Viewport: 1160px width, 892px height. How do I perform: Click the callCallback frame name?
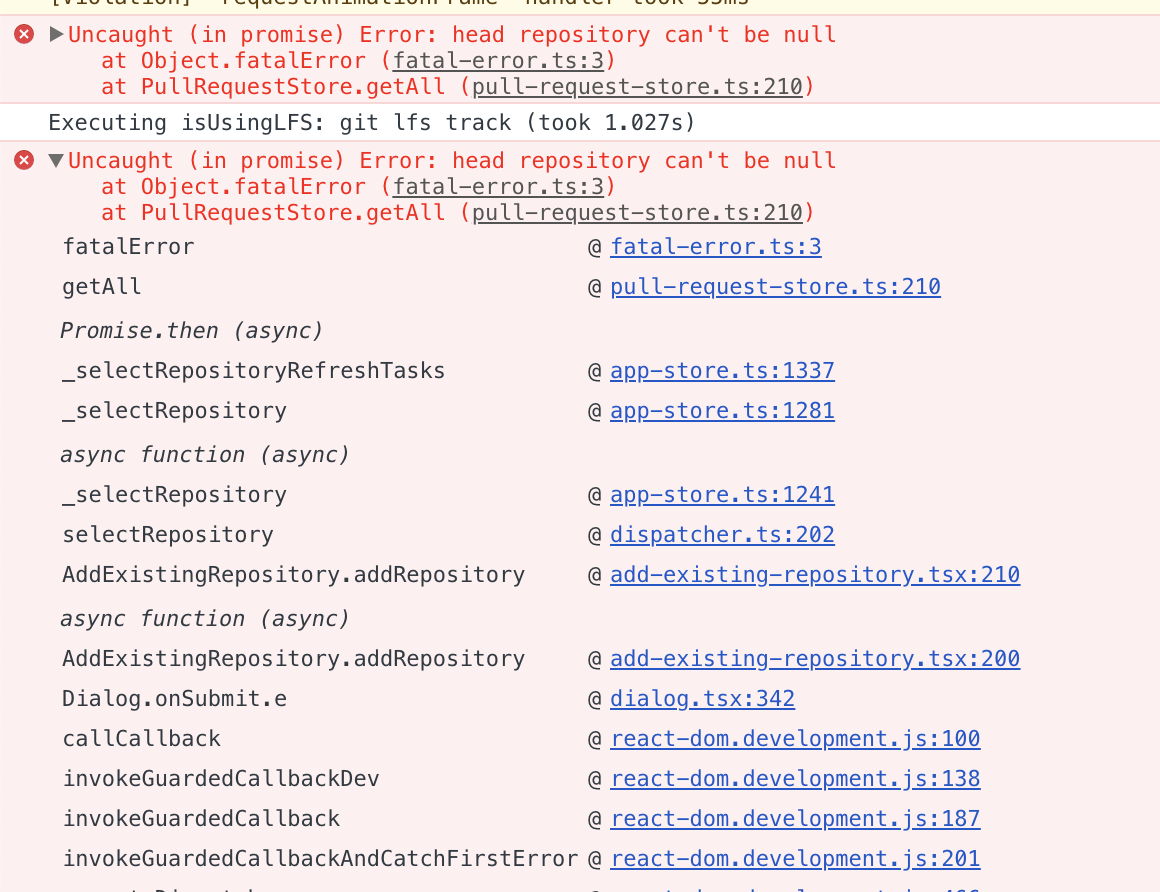(141, 738)
